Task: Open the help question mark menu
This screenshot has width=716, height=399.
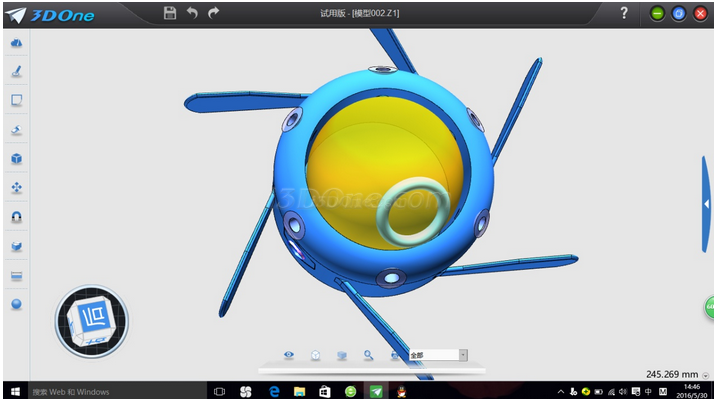Action: pyautogui.click(x=624, y=13)
